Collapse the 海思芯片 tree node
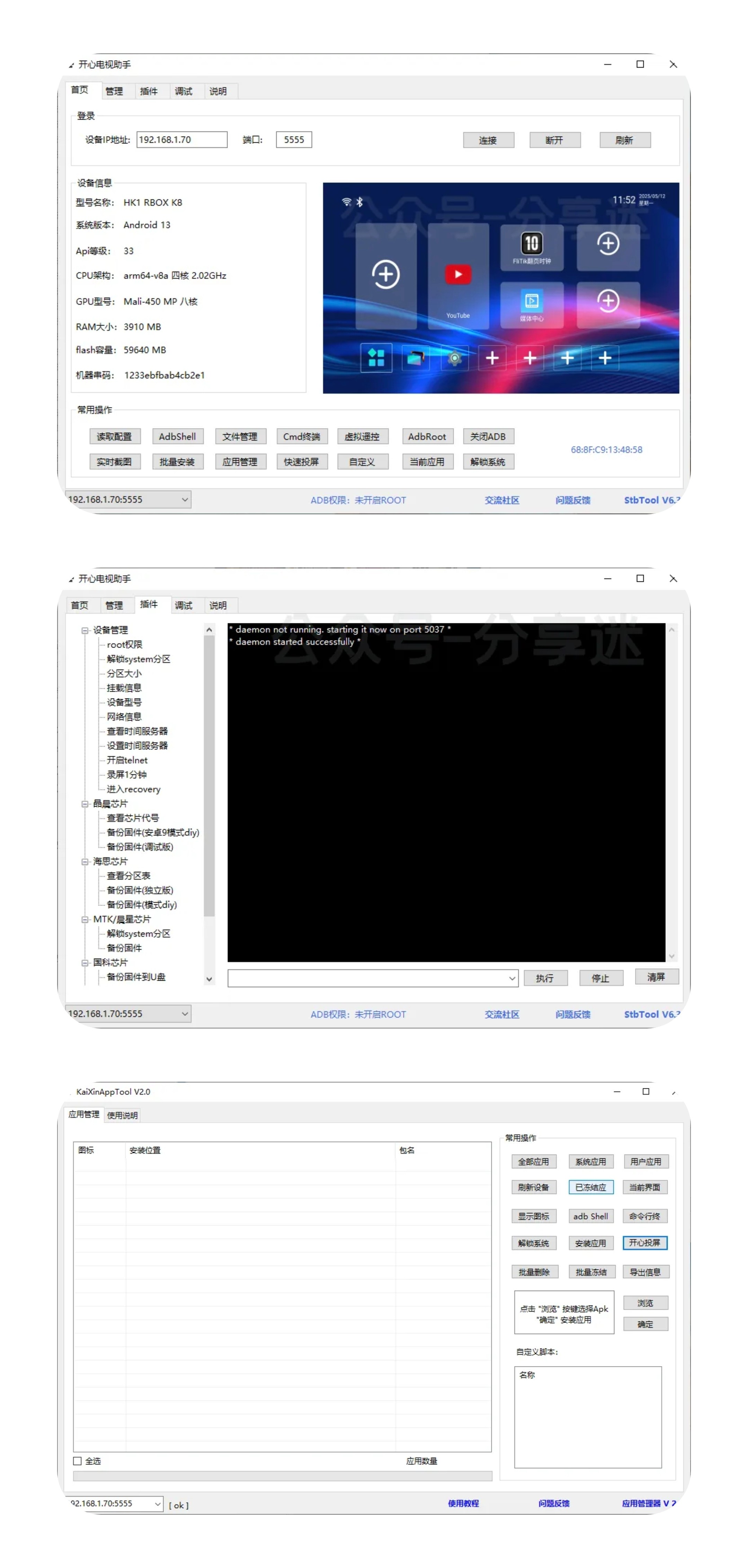The height and width of the screenshot is (1568, 748). (x=85, y=861)
